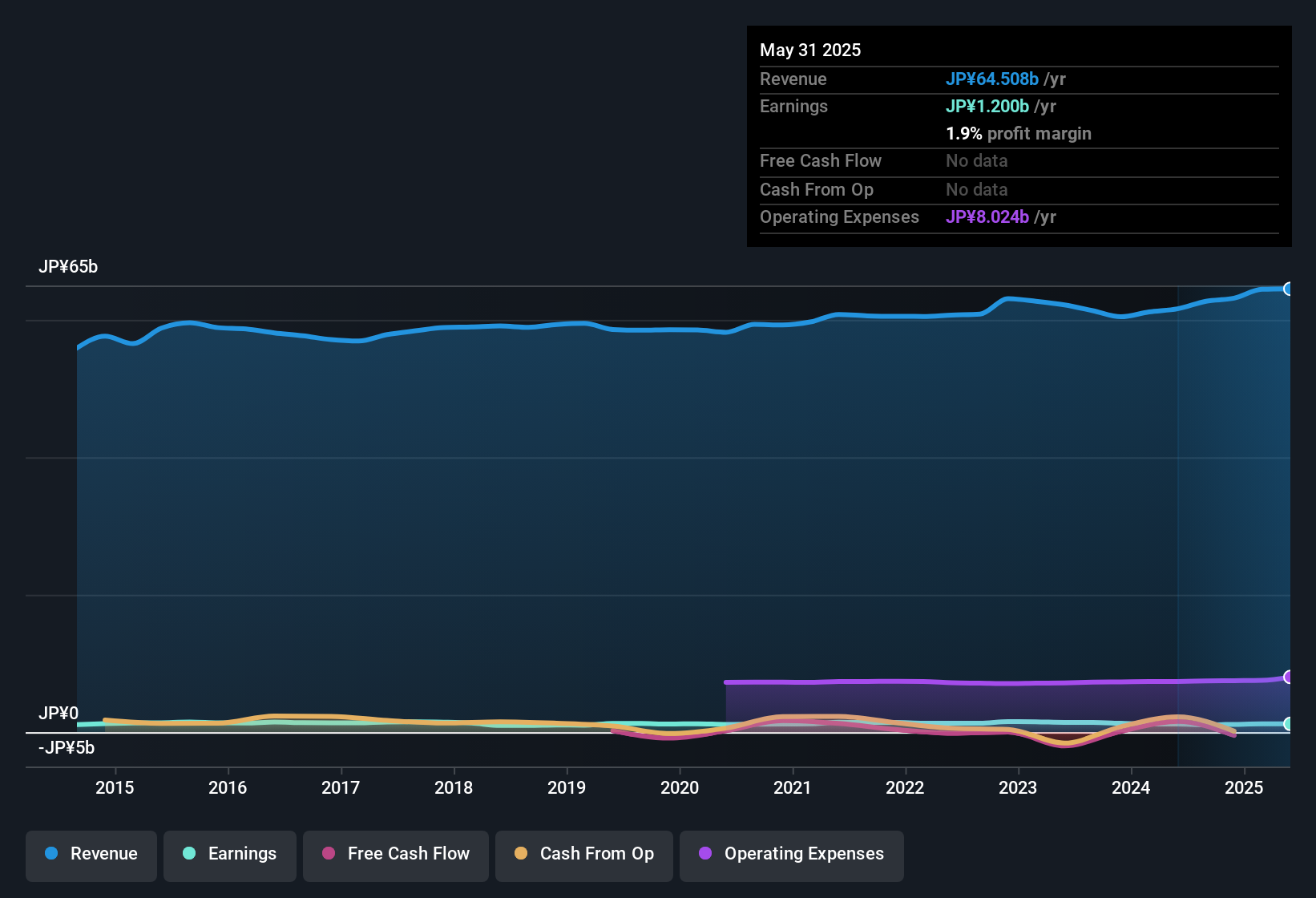Viewport: 1316px width, 898px height.
Task: Click the teal Earnings endpoint marker
Action: tap(1289, 723)
